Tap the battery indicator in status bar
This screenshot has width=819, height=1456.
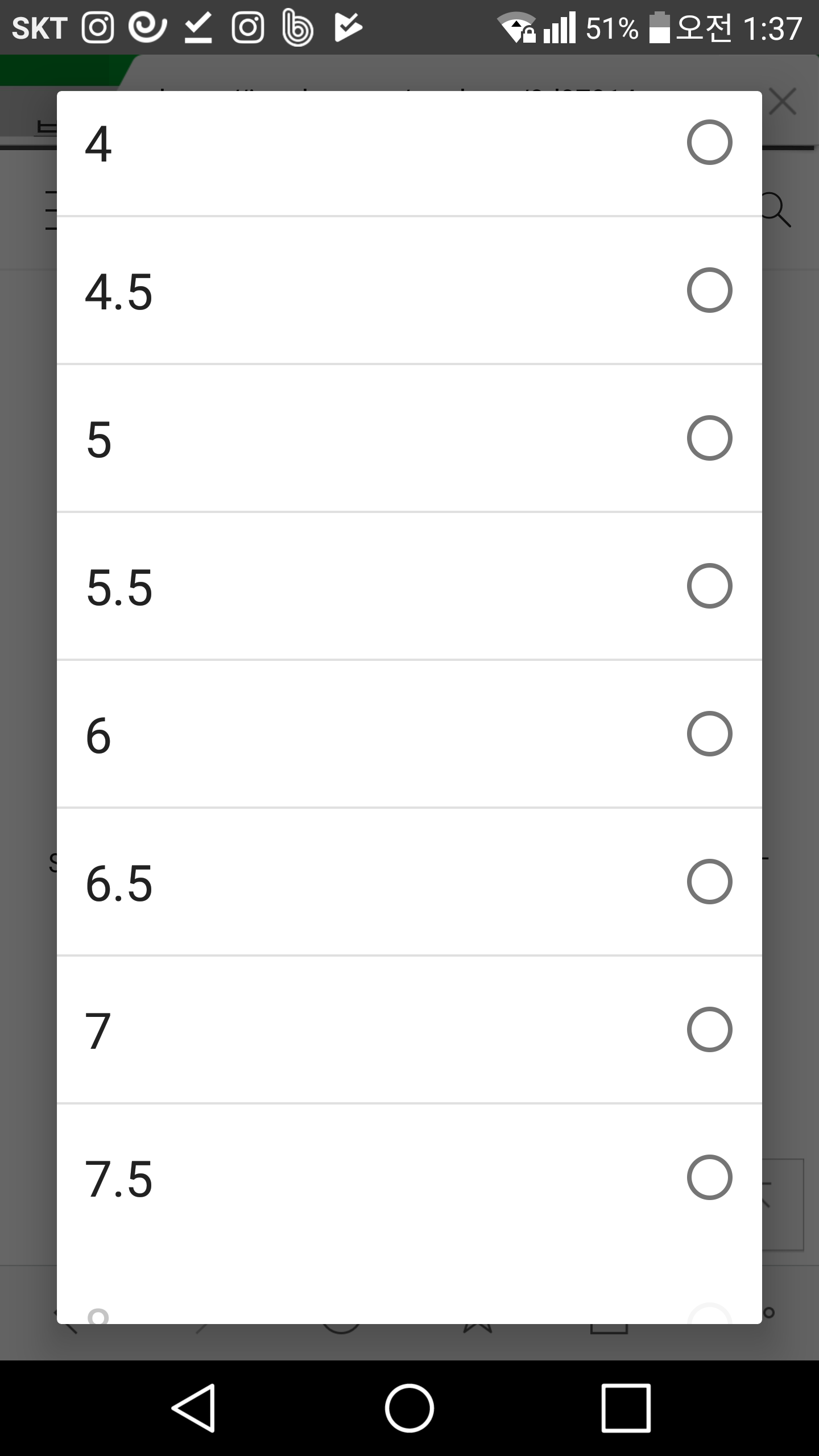click(659, 27)
